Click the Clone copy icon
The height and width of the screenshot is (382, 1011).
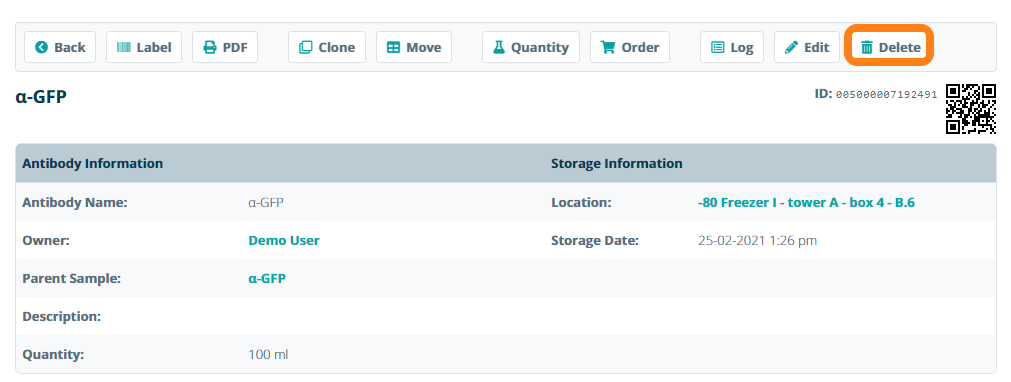point(306,47)
